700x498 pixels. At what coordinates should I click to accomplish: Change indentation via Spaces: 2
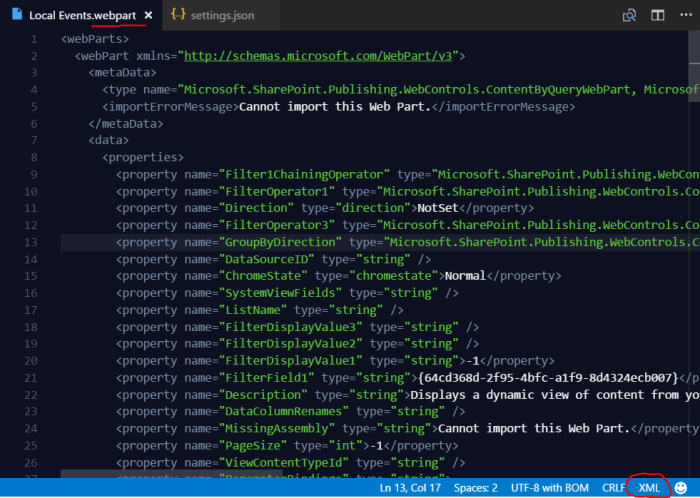coord(474,487)
